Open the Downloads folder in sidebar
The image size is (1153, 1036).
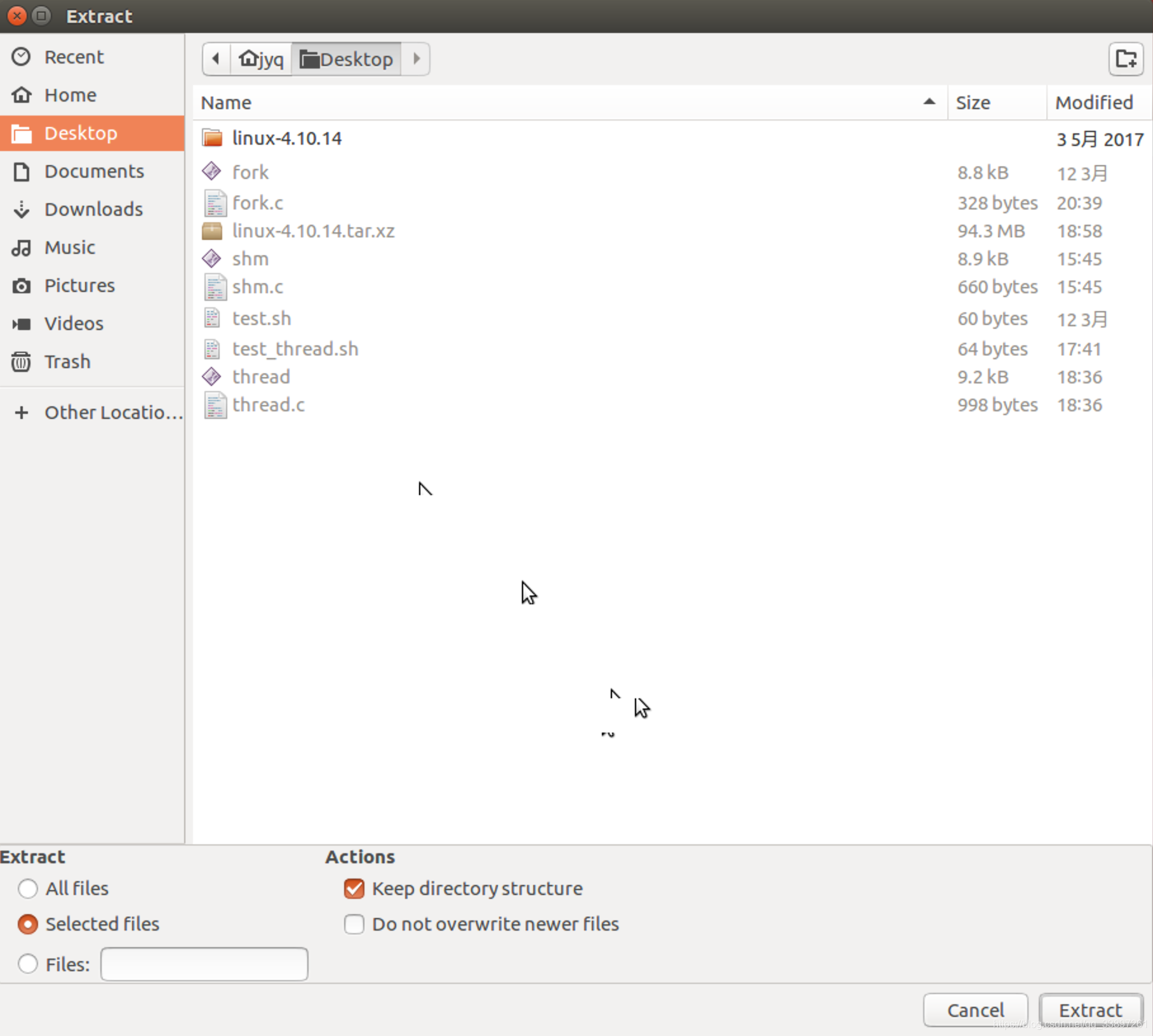click(93, 209)
